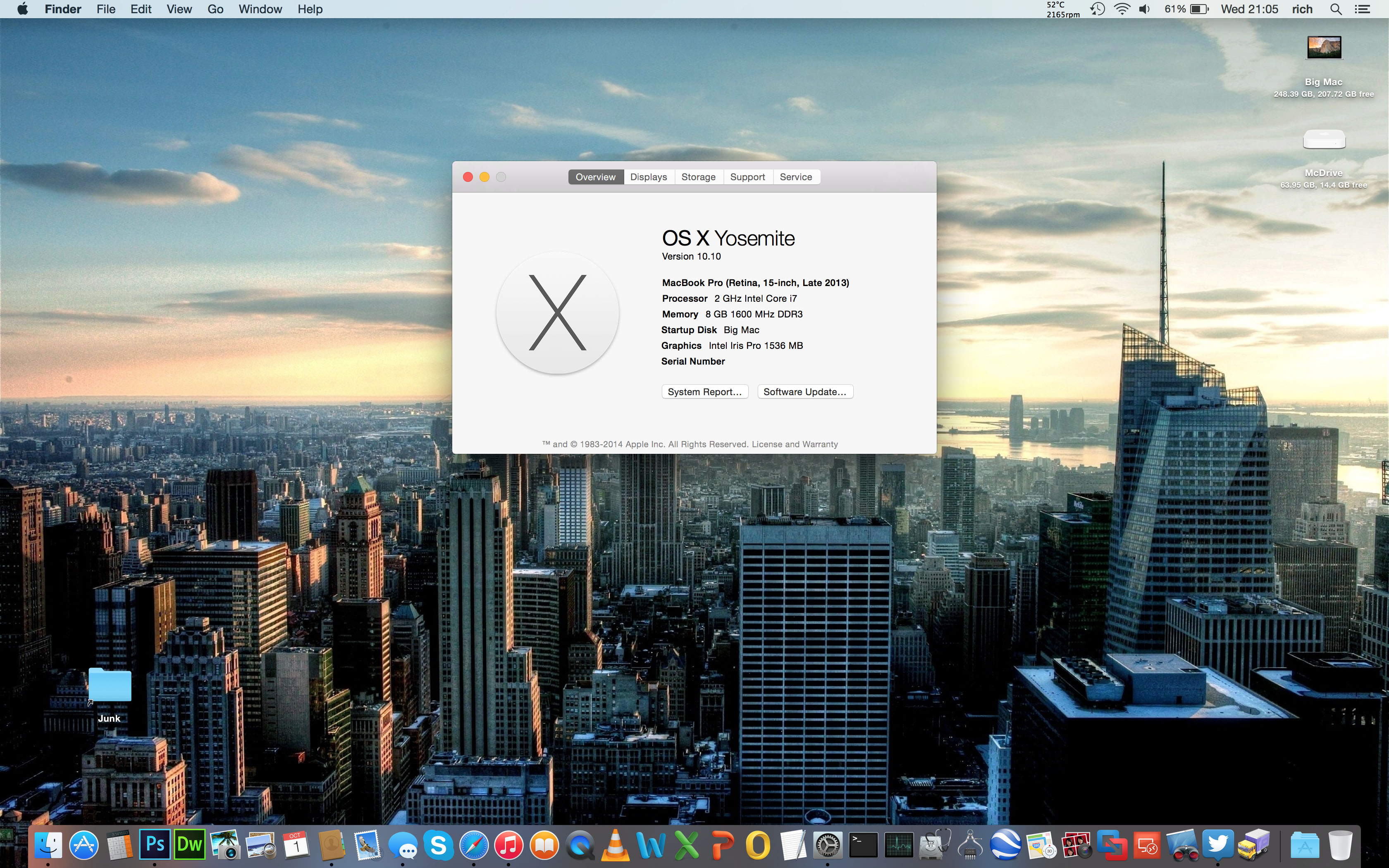Switch to the Displays tab
The width and height of the screenshot is (1389, 868).
pos(649,177)
